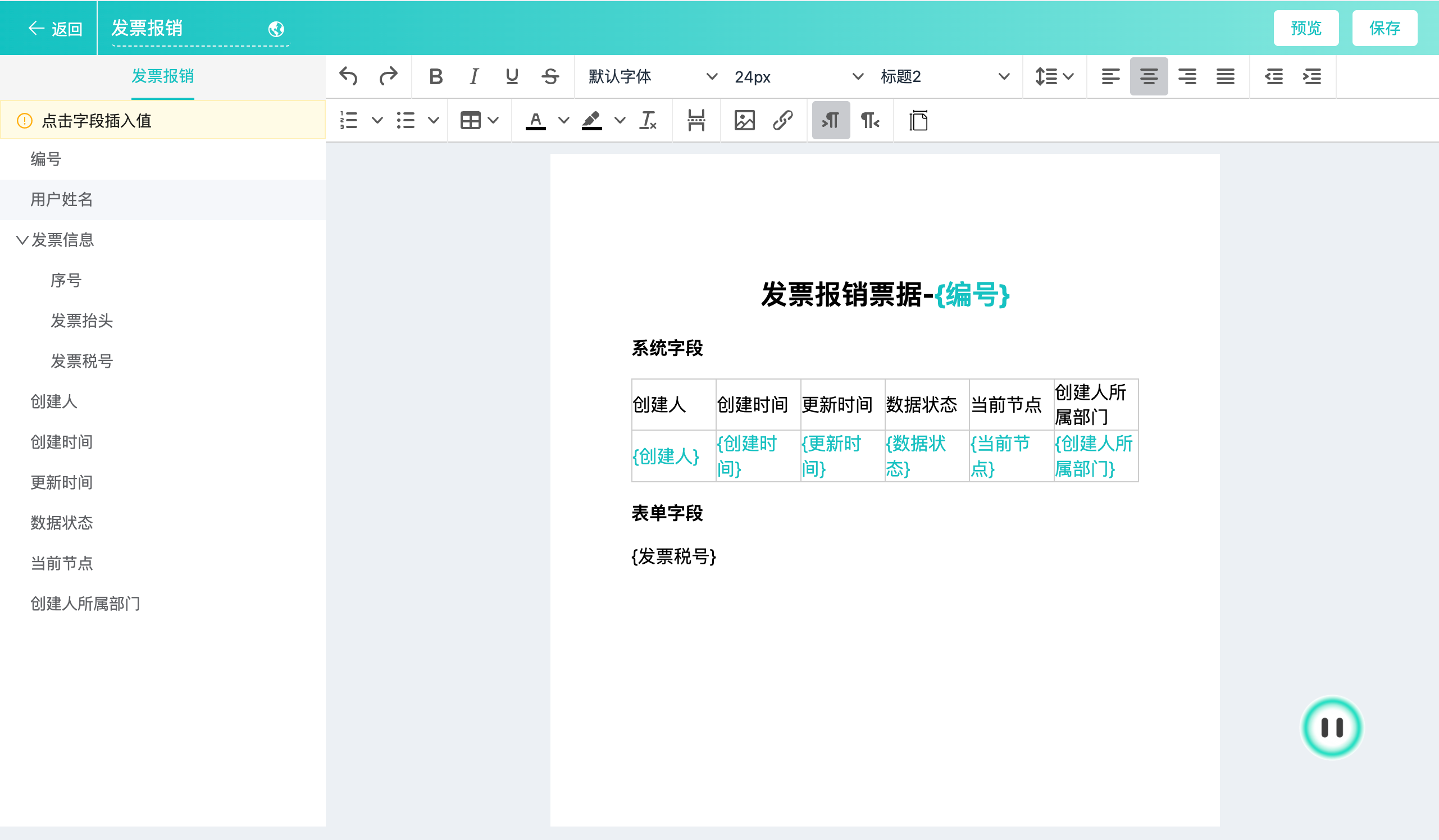Viewport: 1439px width, 840px height.
Task: Insert the 用户姓名 field
Action: (x=163, y=199)
